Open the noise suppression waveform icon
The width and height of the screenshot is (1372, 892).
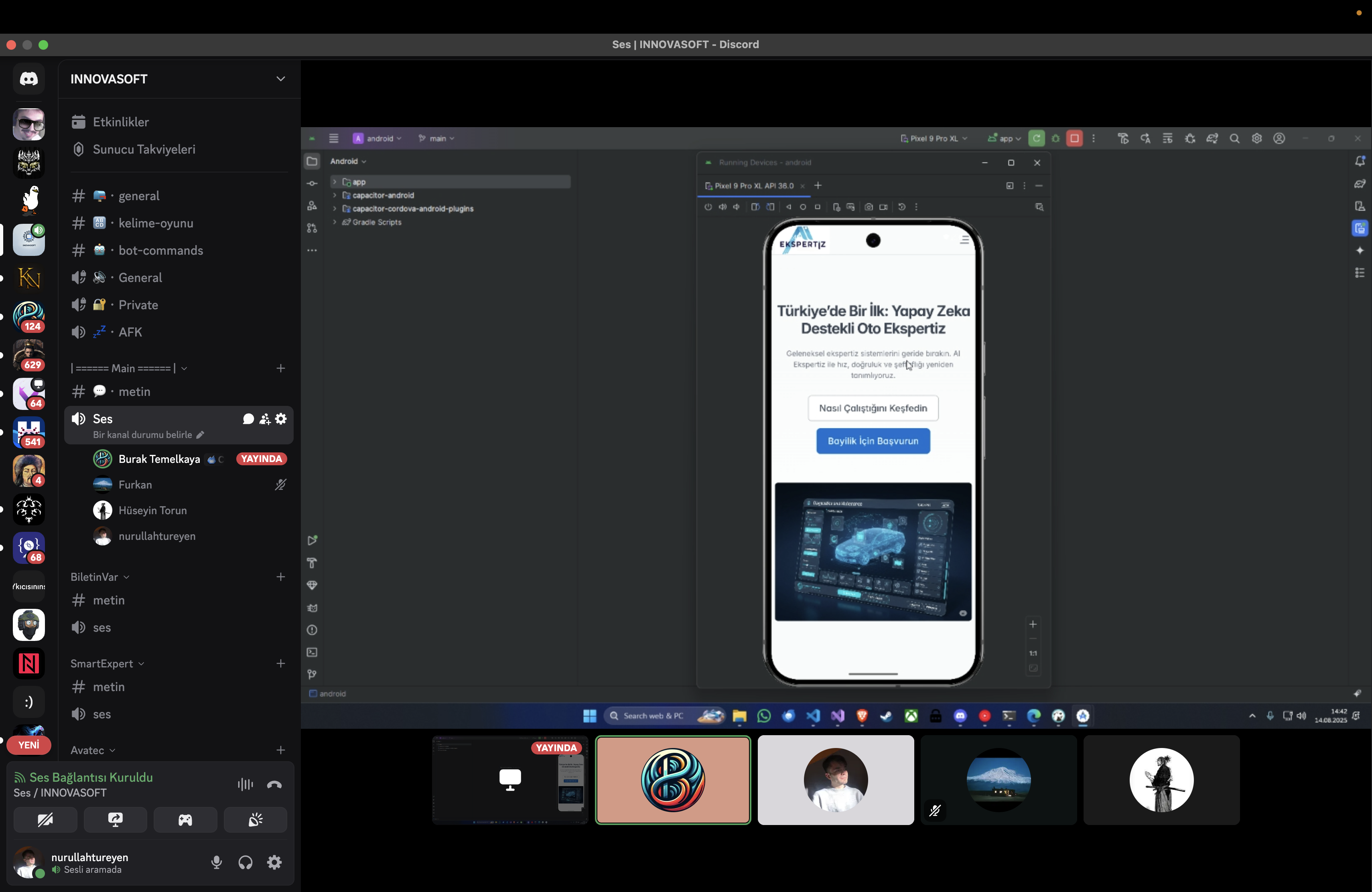point(245,784)
